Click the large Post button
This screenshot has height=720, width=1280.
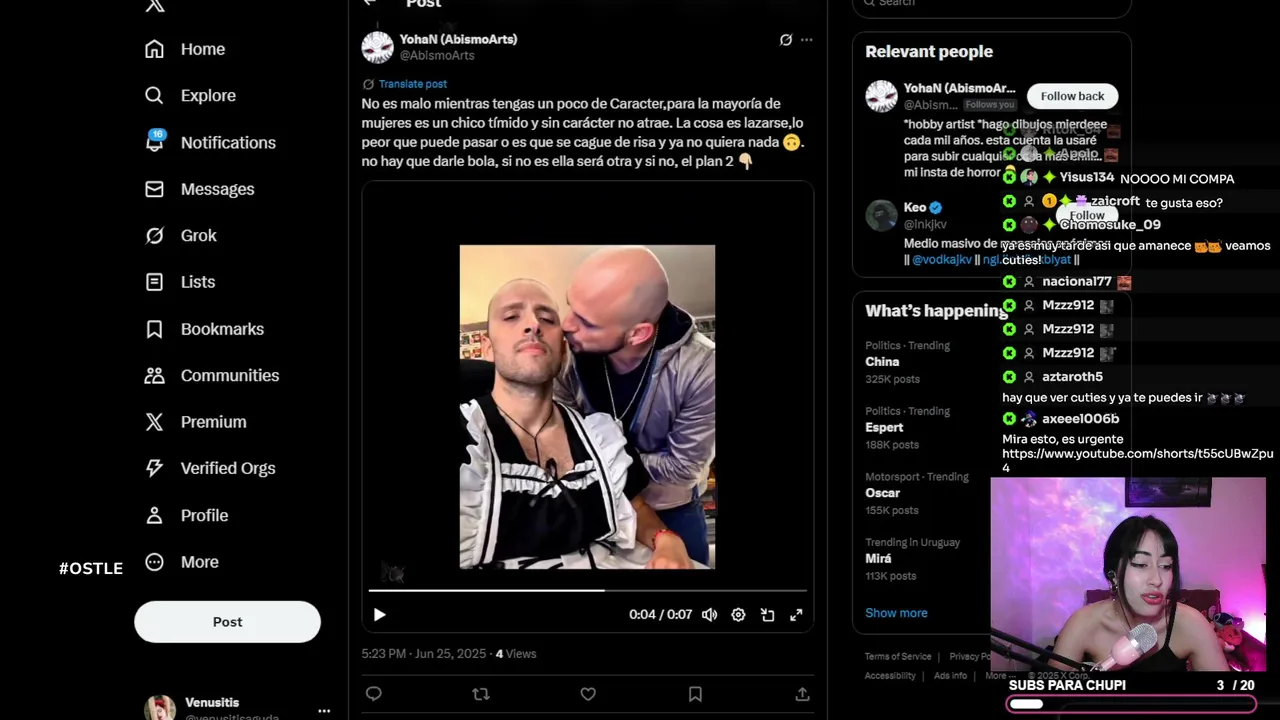(x=227, y=622)
